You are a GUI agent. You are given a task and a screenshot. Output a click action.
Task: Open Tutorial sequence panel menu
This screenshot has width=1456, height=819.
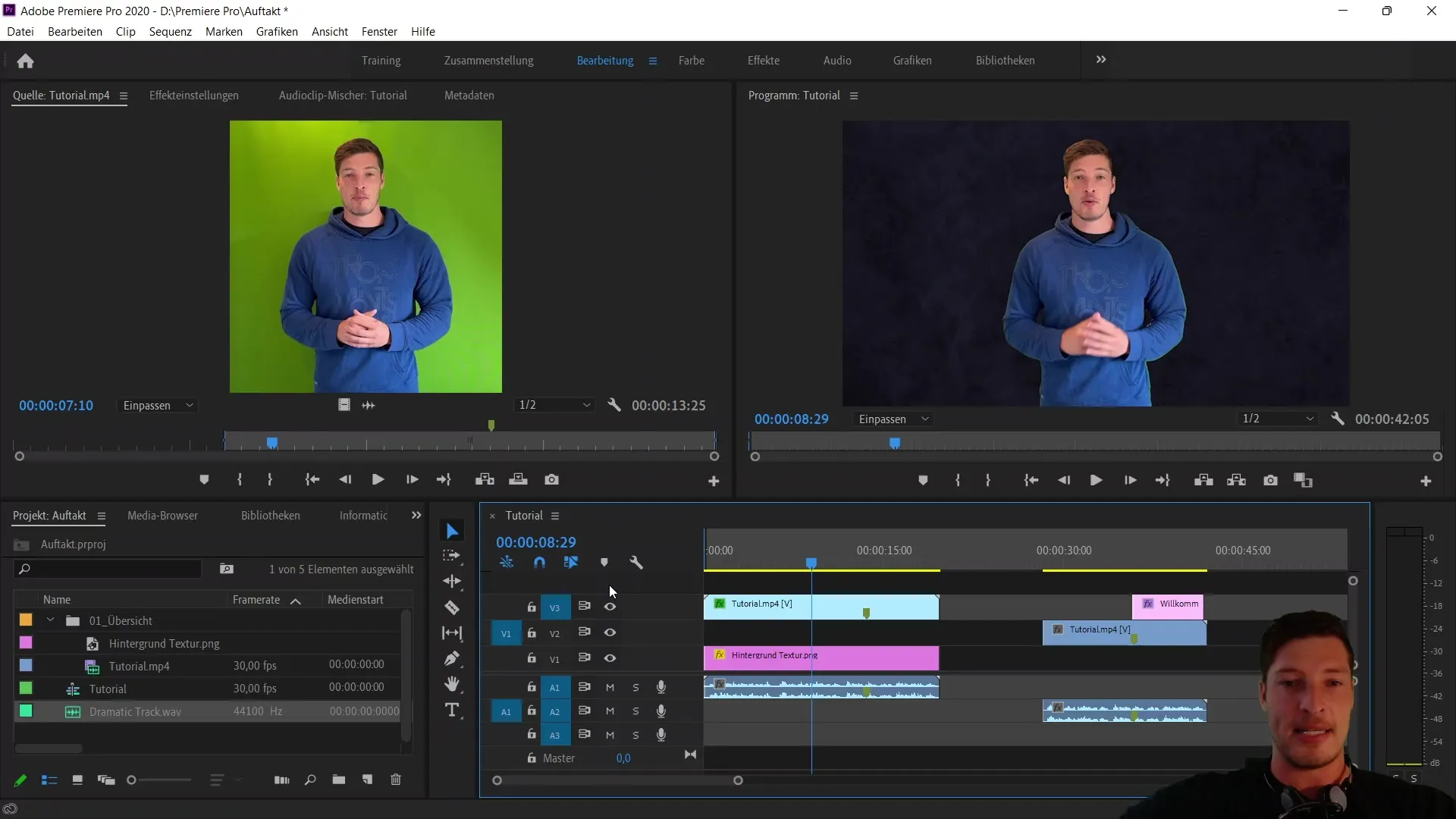point(555,516)
